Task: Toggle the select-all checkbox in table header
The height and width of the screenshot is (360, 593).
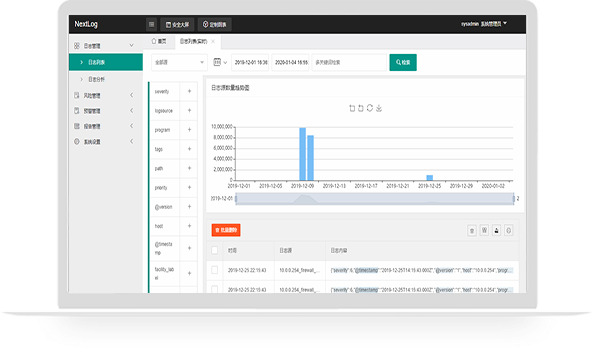Action: [214, 250]
